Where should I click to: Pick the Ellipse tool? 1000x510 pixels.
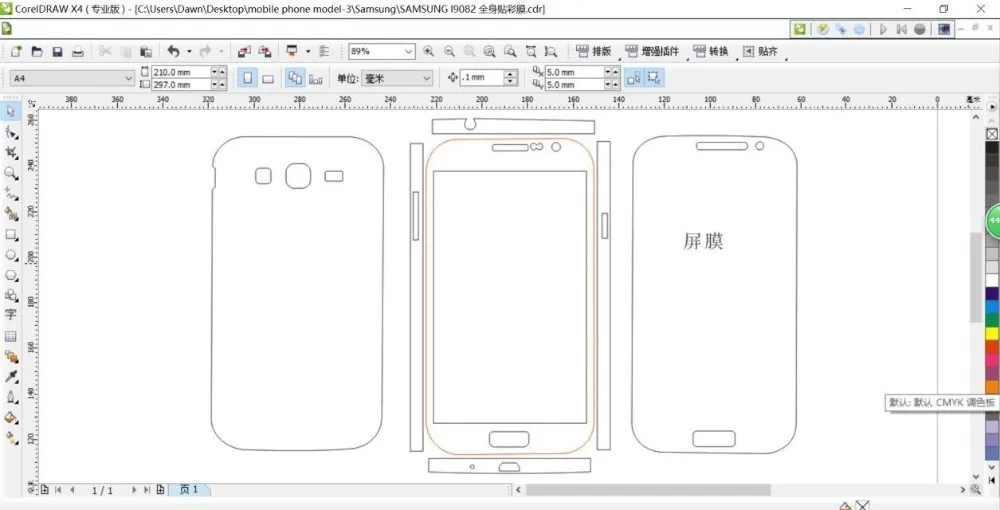point(11,254)
